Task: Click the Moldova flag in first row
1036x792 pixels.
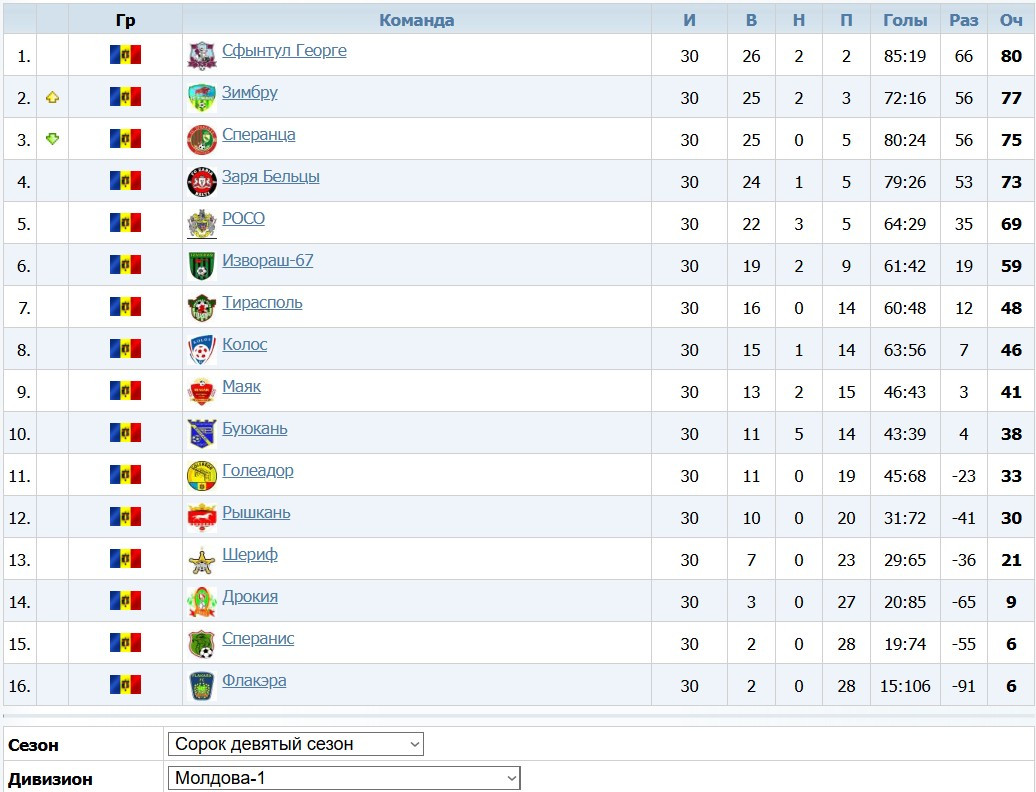Action: click(x=126, y=54)
